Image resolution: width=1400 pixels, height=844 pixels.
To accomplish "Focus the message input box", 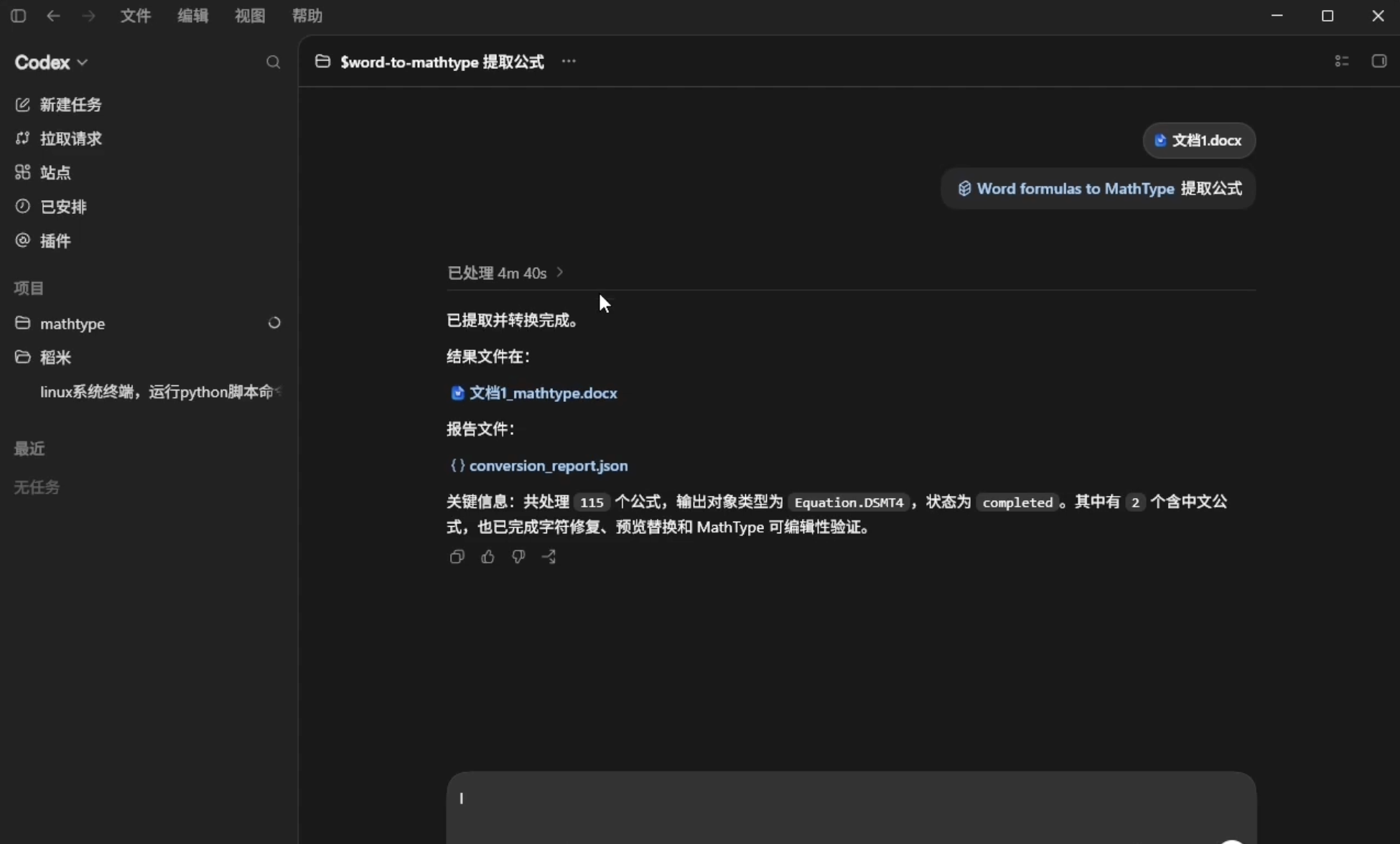I will coord(851,808).
